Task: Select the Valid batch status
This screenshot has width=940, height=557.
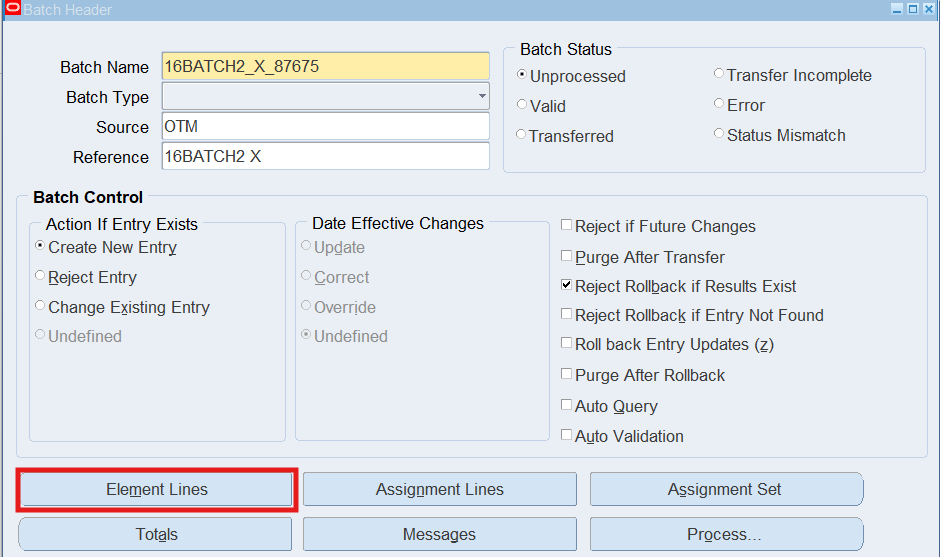Action: [522, 105]
